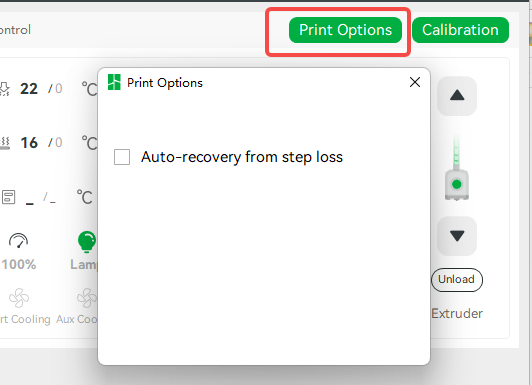Screen dimensions: 532x385
Task: Open the Calibration button
Action: coord(460,30)
